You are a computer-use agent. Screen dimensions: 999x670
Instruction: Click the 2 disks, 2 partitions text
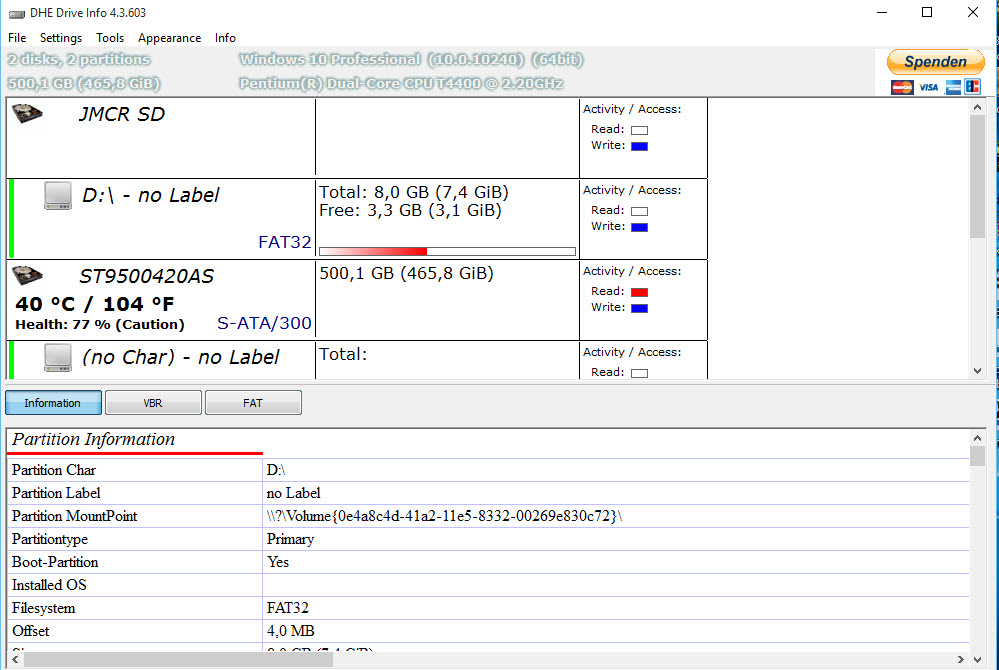(79, 59)
